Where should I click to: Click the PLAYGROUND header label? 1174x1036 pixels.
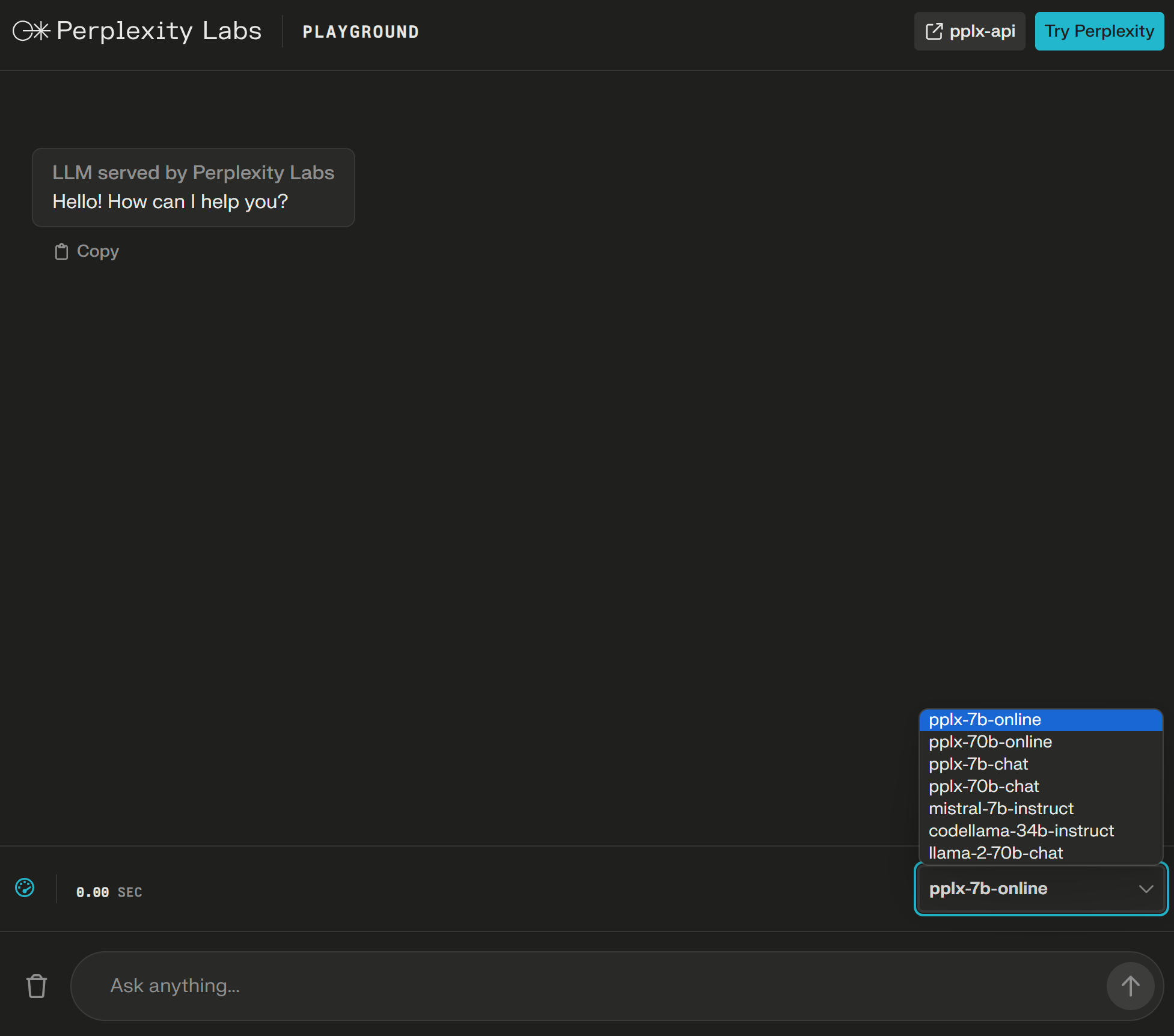[361, 32]
